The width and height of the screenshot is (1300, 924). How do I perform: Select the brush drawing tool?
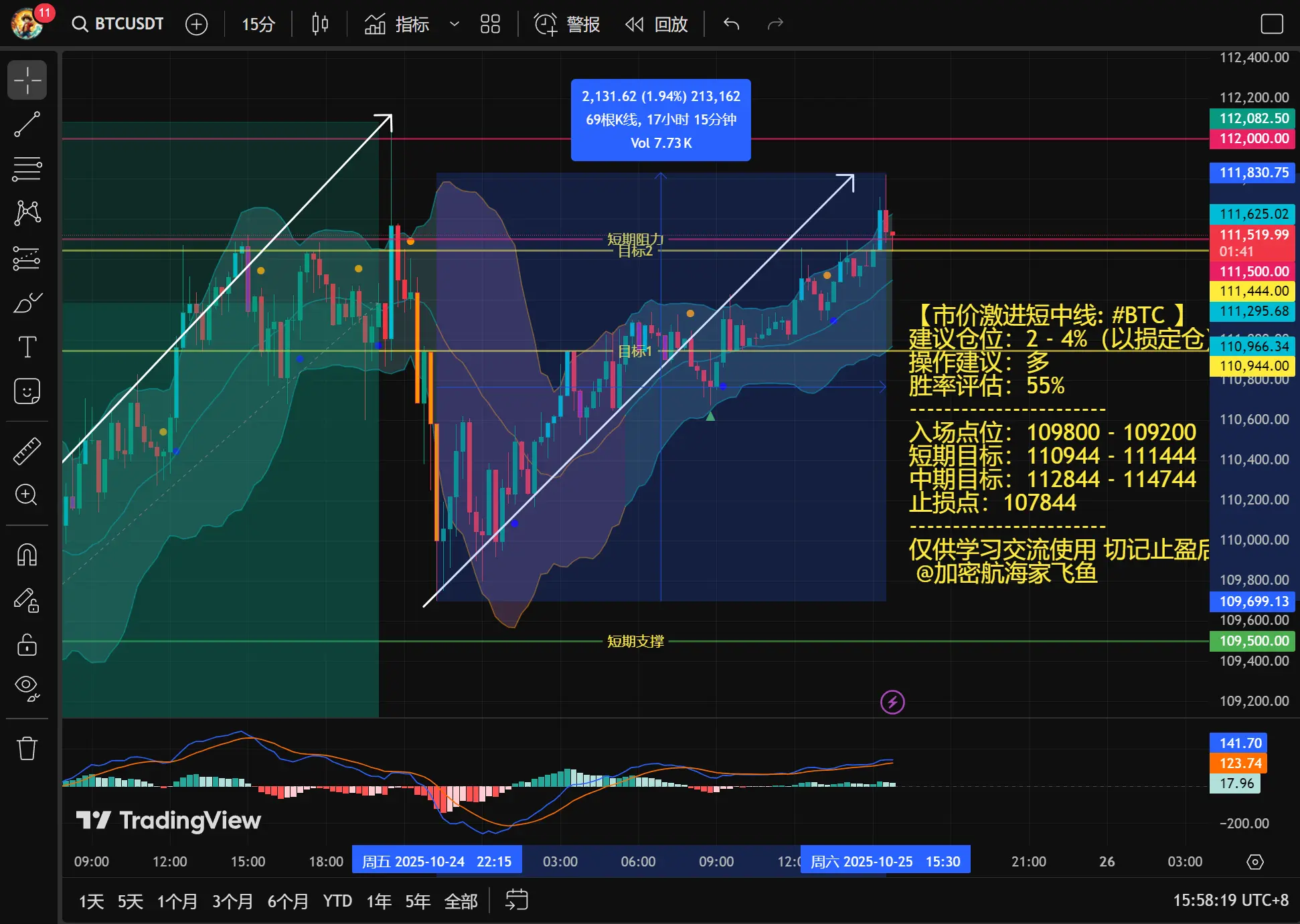pos(27,302)
